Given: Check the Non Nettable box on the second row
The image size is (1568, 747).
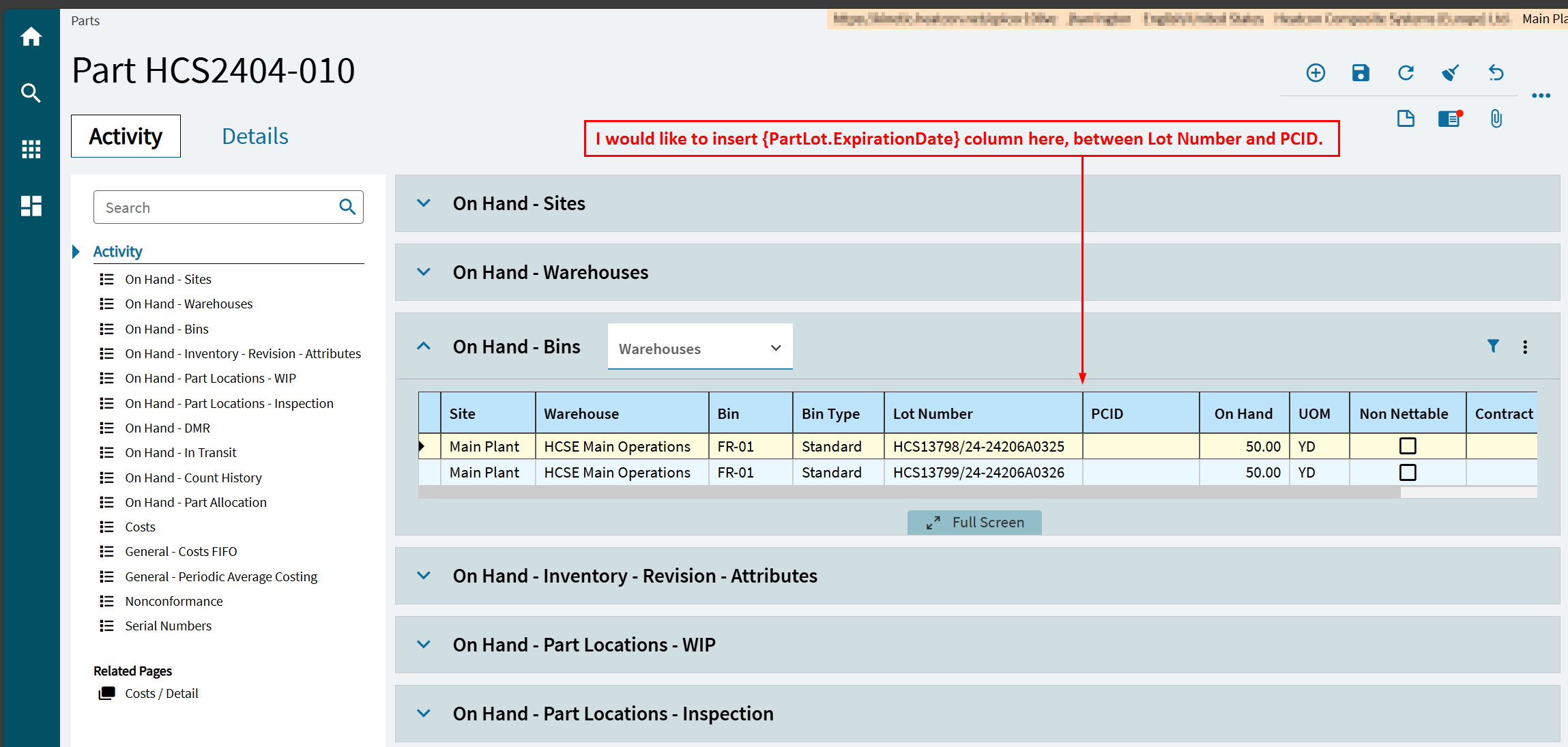Looking at the screenshot, I should (1408, 472).
